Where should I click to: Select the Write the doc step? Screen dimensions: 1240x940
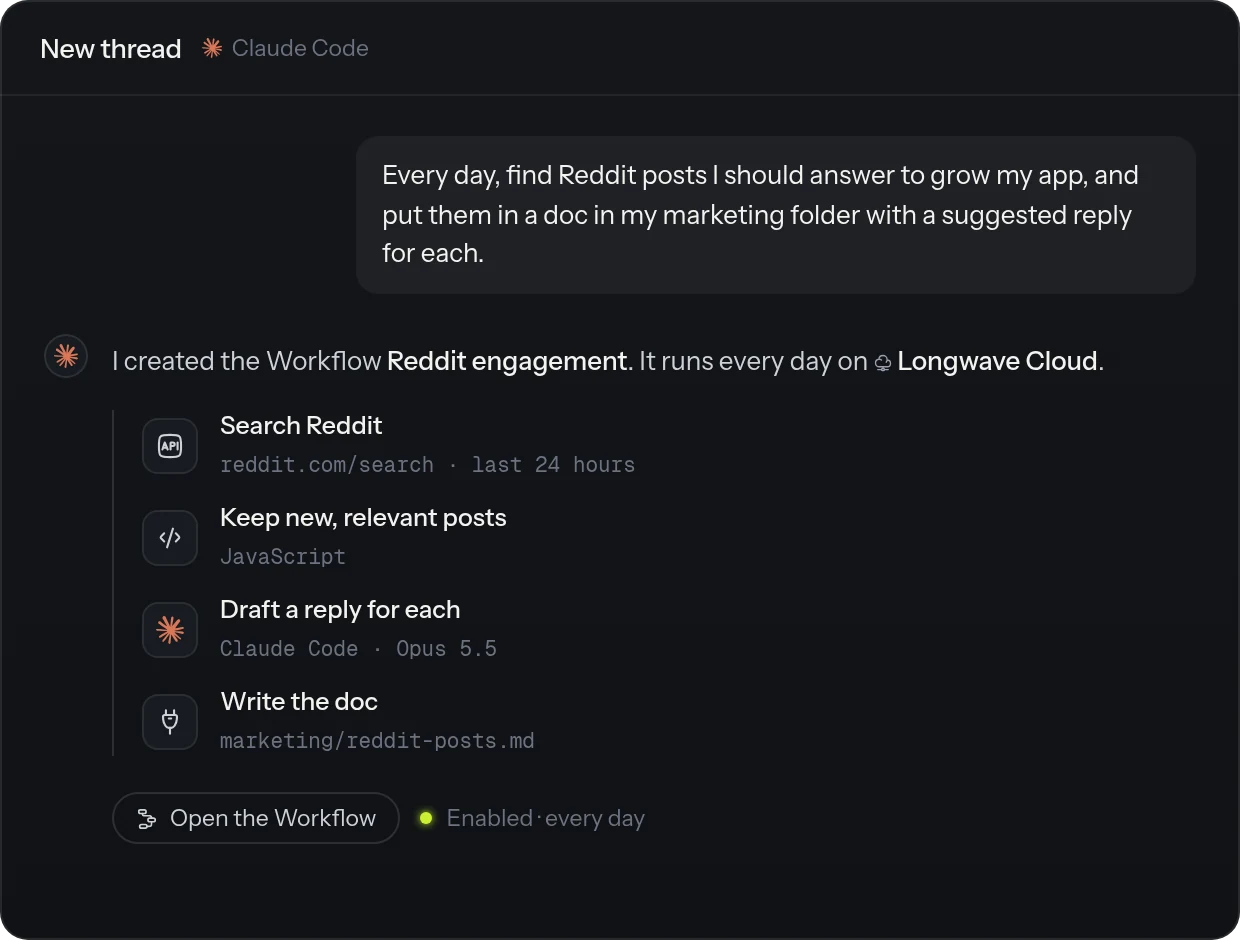coord(299,701)
